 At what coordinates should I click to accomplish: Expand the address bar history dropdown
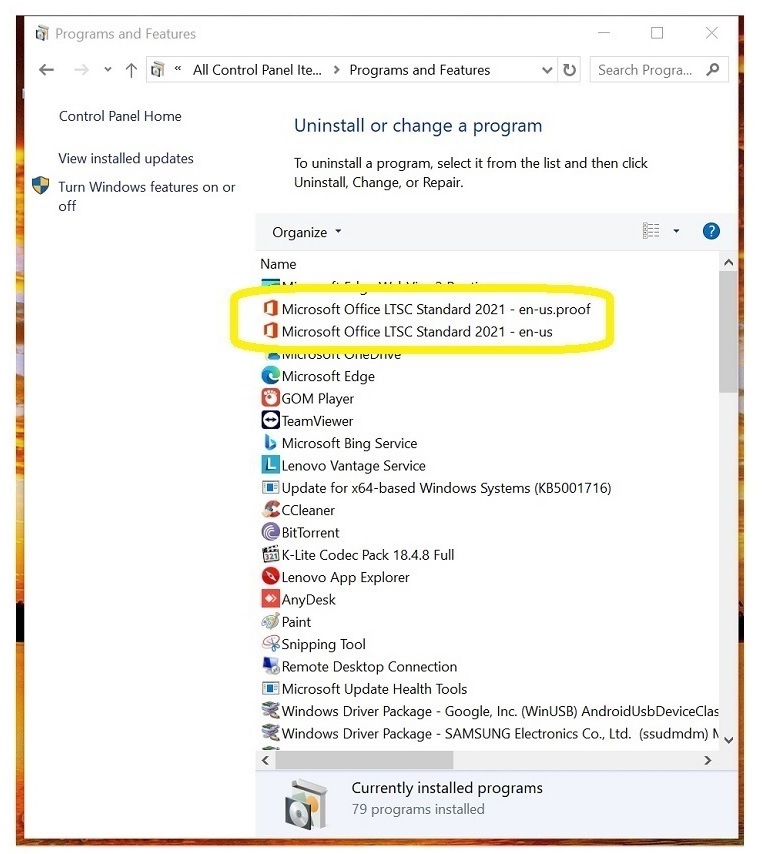tap(547, 70)
